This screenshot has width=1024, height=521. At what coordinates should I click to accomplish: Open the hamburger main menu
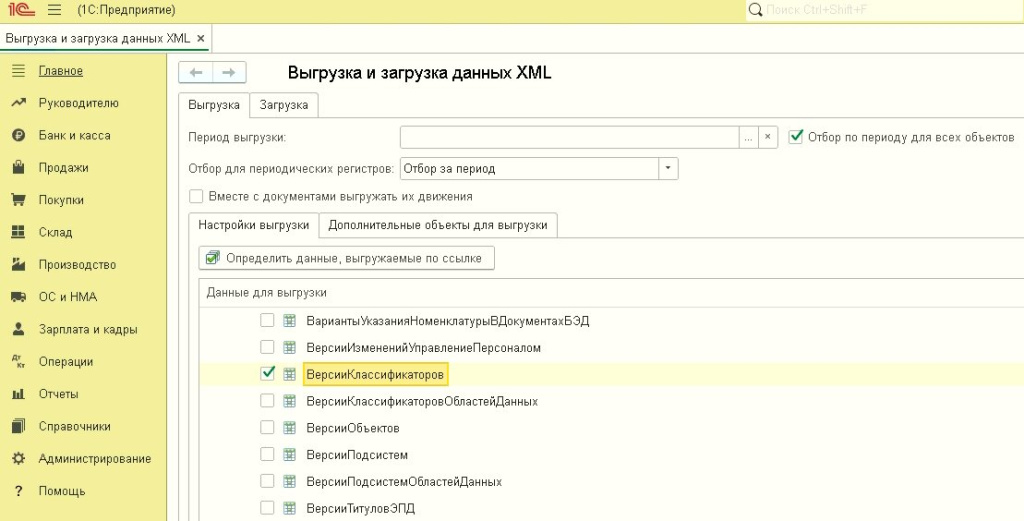tap(55, 10)
